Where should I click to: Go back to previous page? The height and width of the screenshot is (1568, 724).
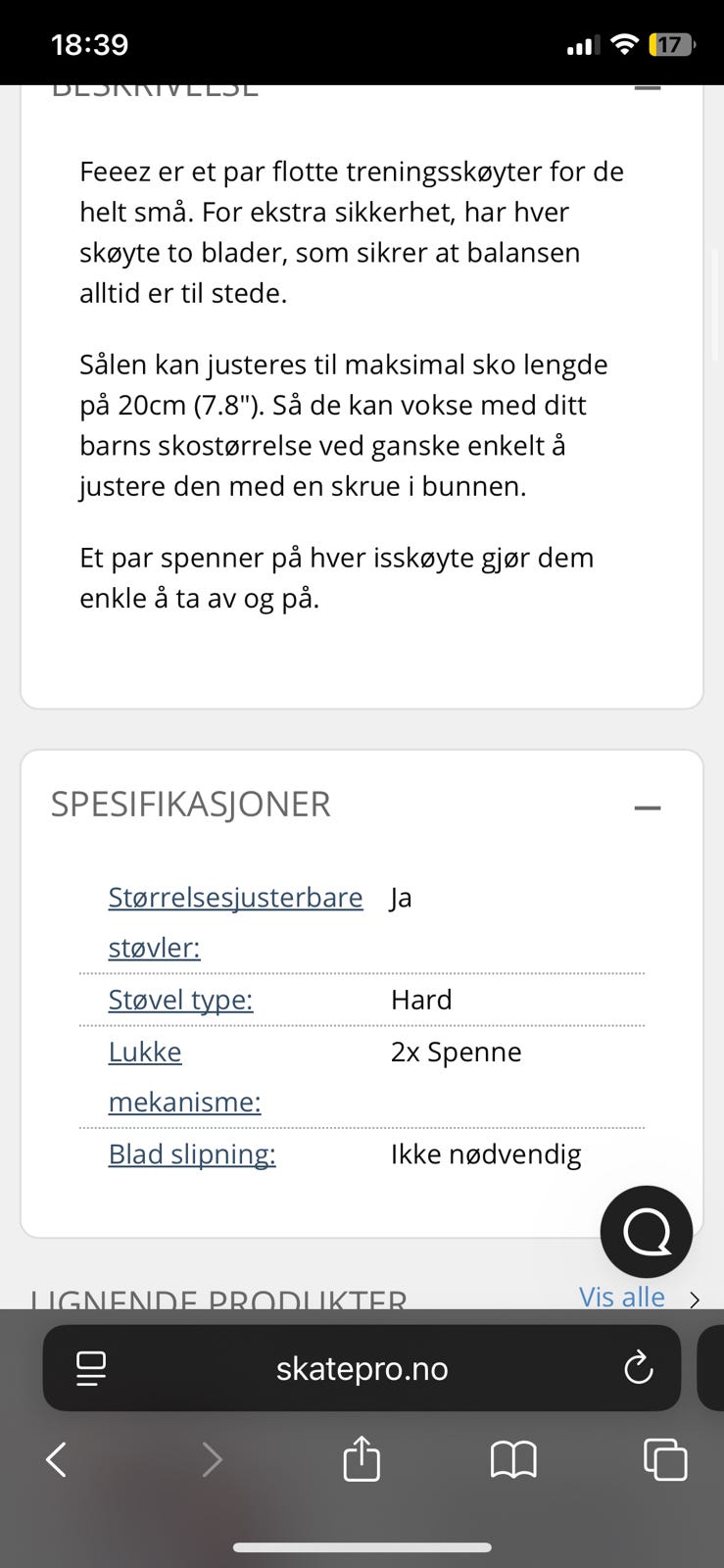57,1460
